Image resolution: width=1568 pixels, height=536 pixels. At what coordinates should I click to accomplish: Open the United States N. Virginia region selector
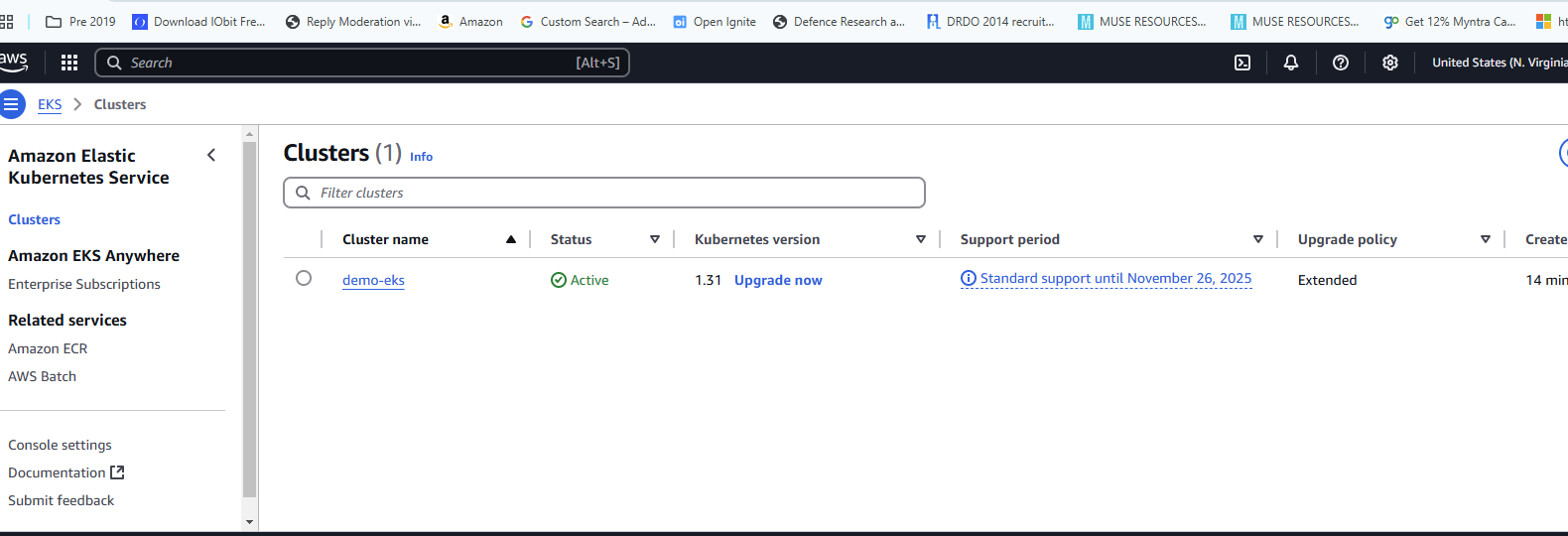(1499, 63)
